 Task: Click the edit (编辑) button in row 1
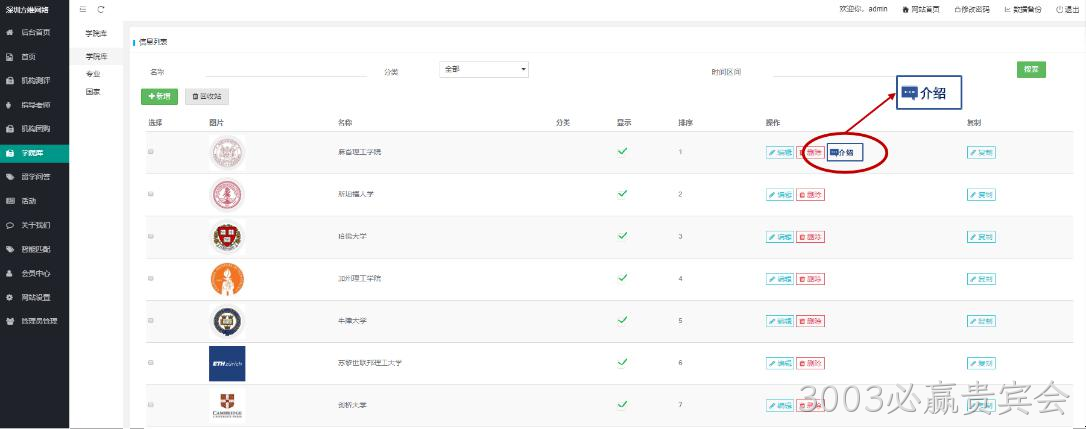pos(780,152)
